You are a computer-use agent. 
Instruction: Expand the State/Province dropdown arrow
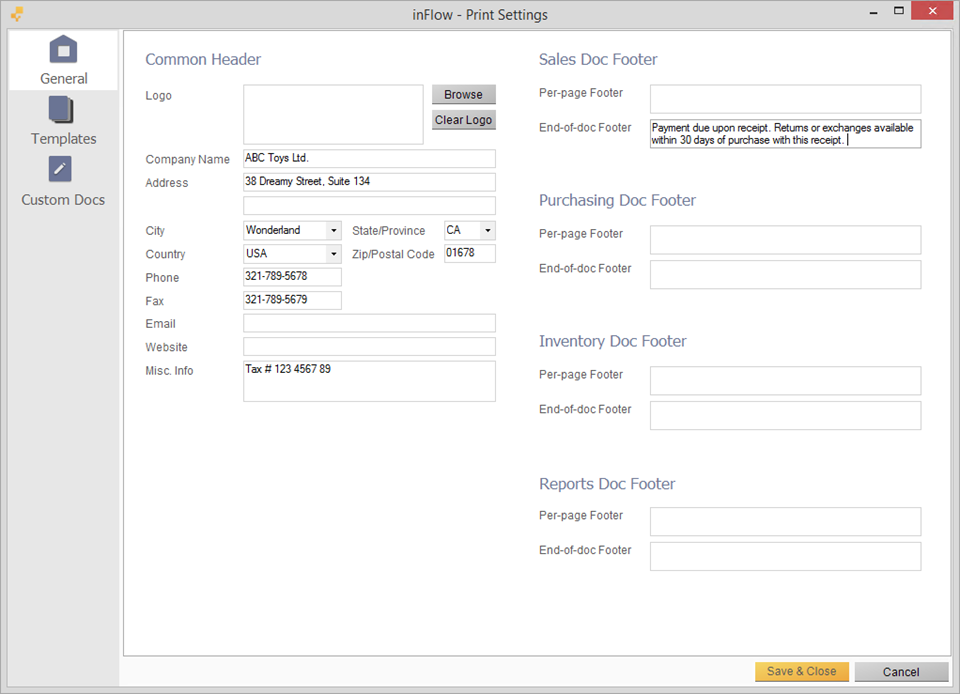pyautogui.click(x=488, y=231)
